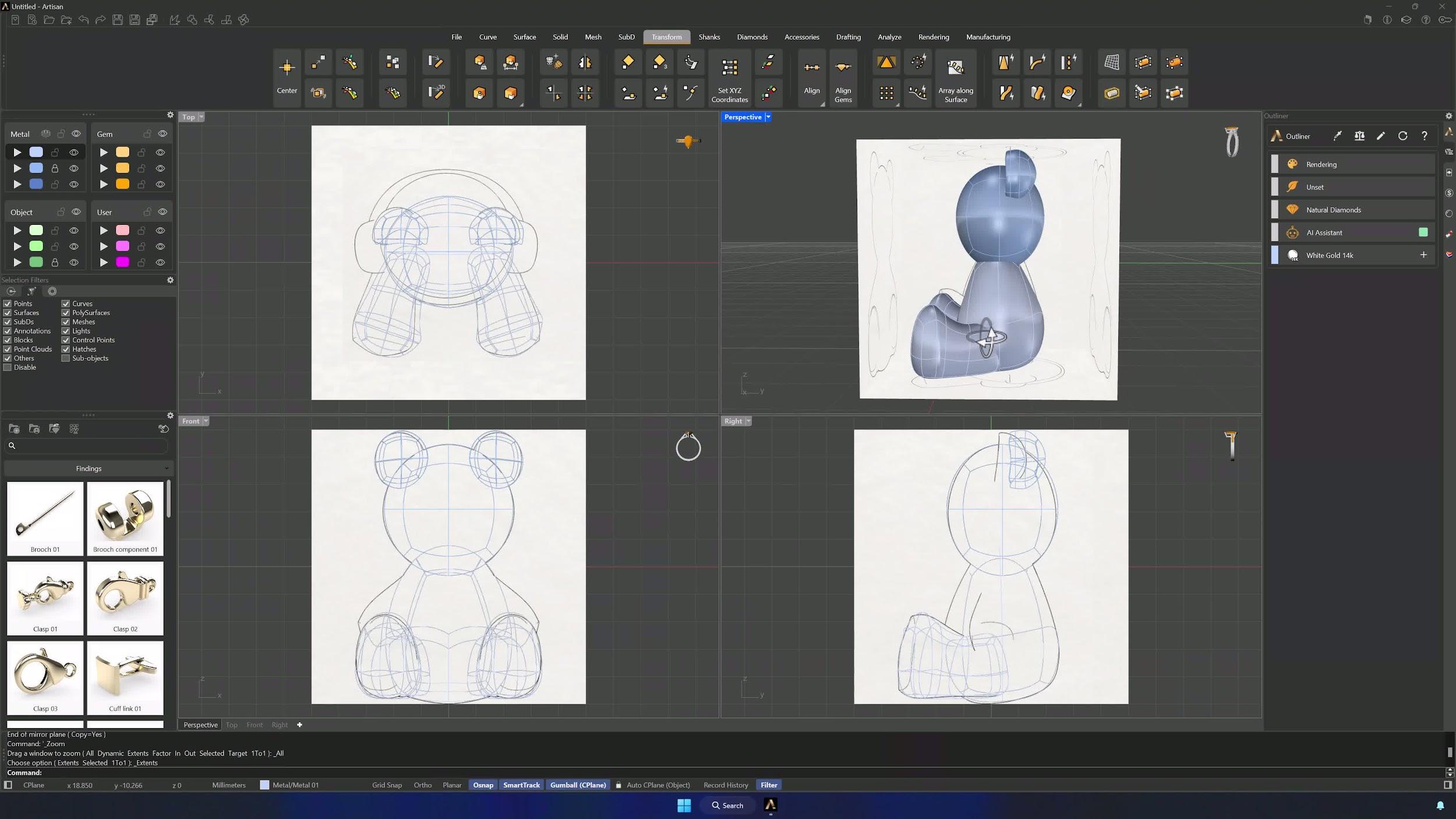Viewport: 1456px width, 819px height.
Task: Expand the Findings category dropdown
Action: (89, 468)
